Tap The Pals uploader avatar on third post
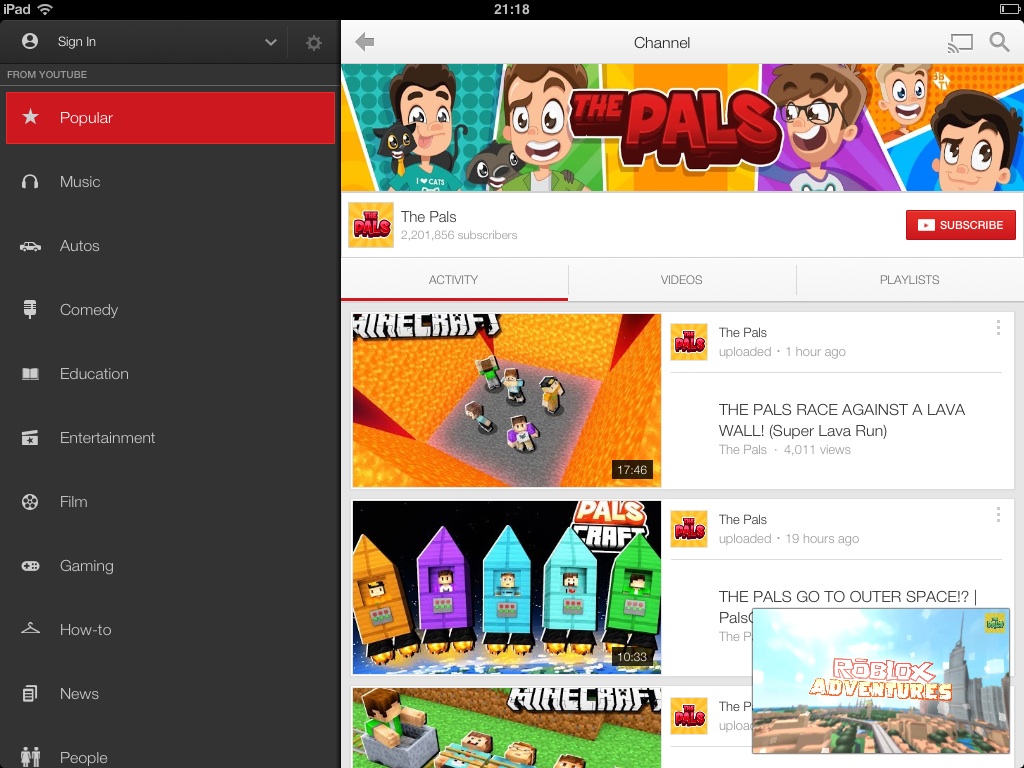The width and height of the screenshot is (1024, 768). 689,715
